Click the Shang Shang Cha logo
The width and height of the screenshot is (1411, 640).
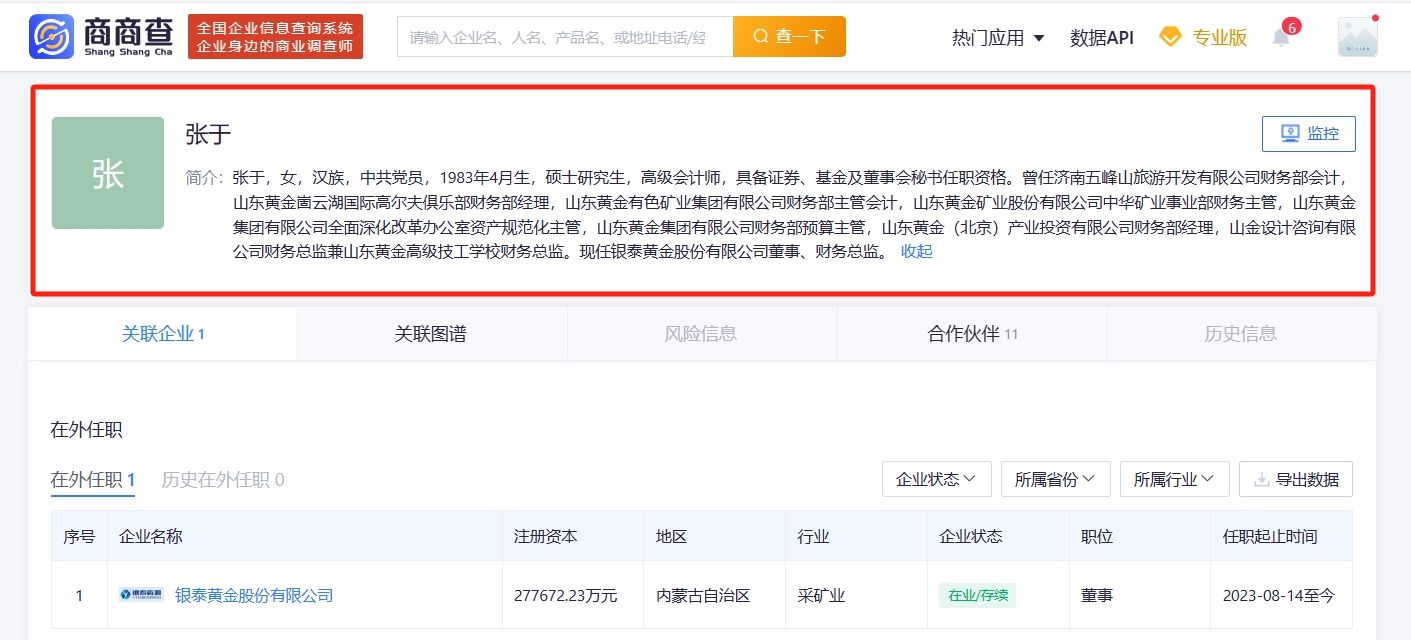101,36
